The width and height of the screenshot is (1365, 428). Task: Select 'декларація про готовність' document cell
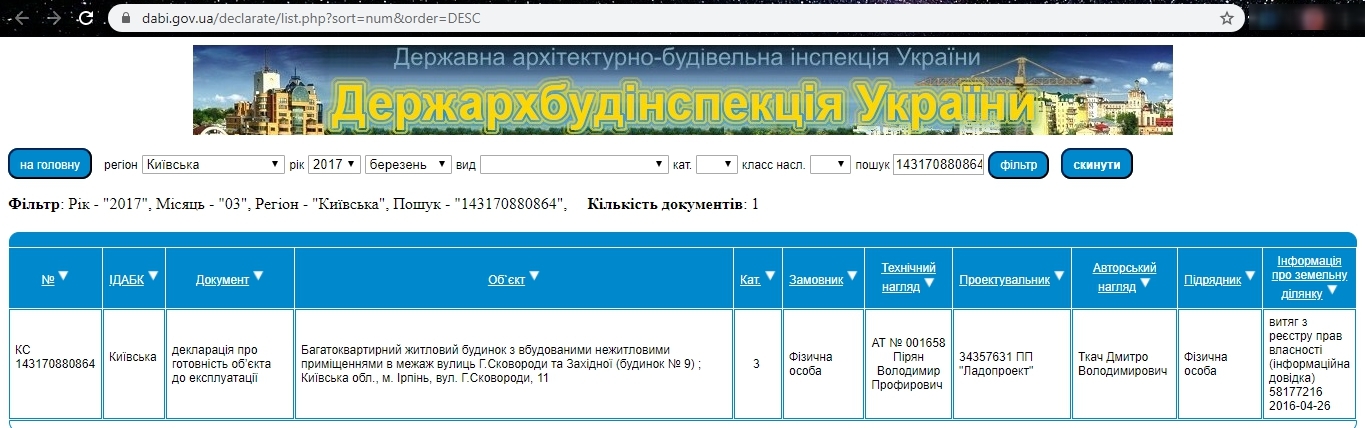[230, 364]
